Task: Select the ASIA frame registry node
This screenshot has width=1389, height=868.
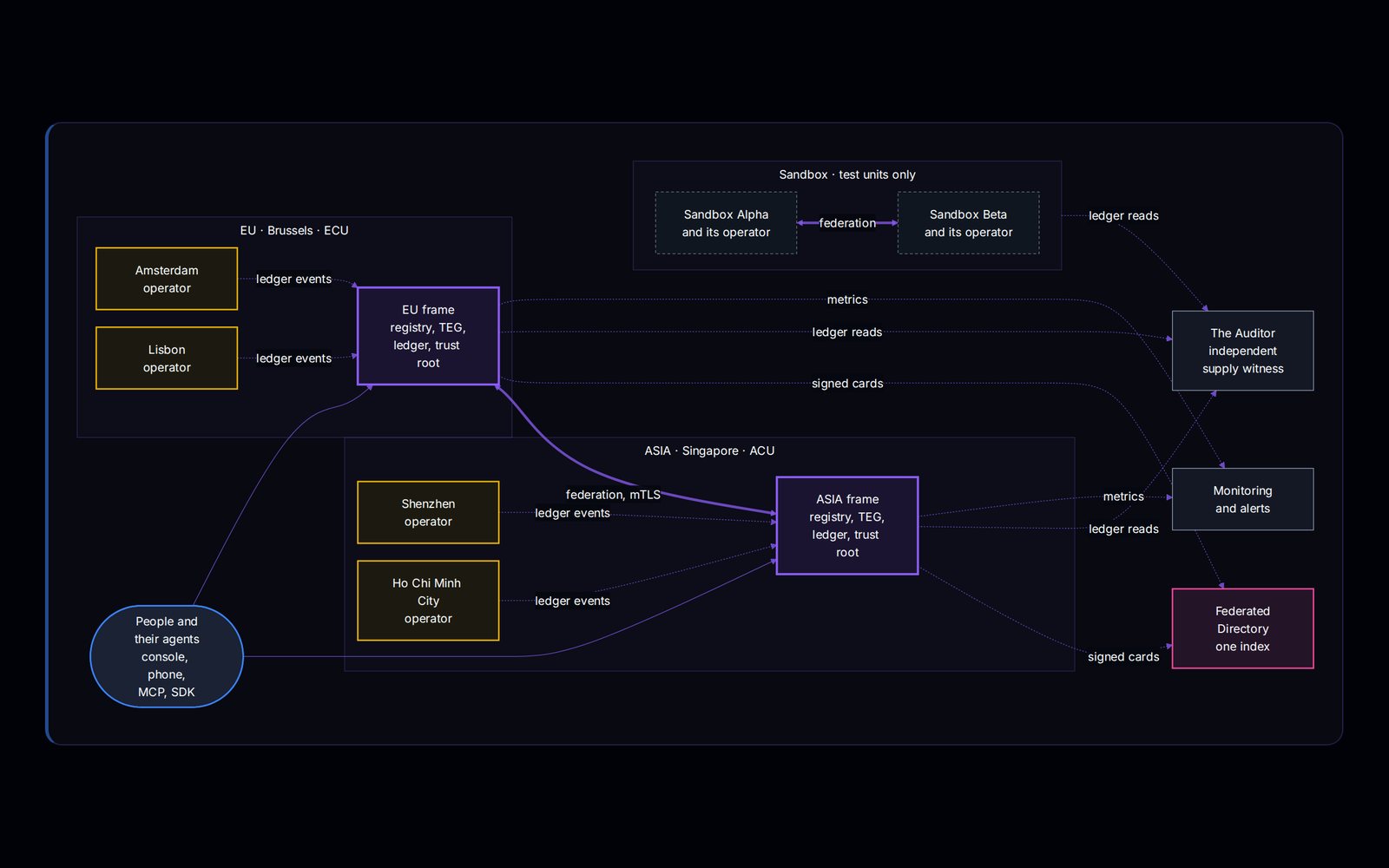Action: [x=847, y=525]
